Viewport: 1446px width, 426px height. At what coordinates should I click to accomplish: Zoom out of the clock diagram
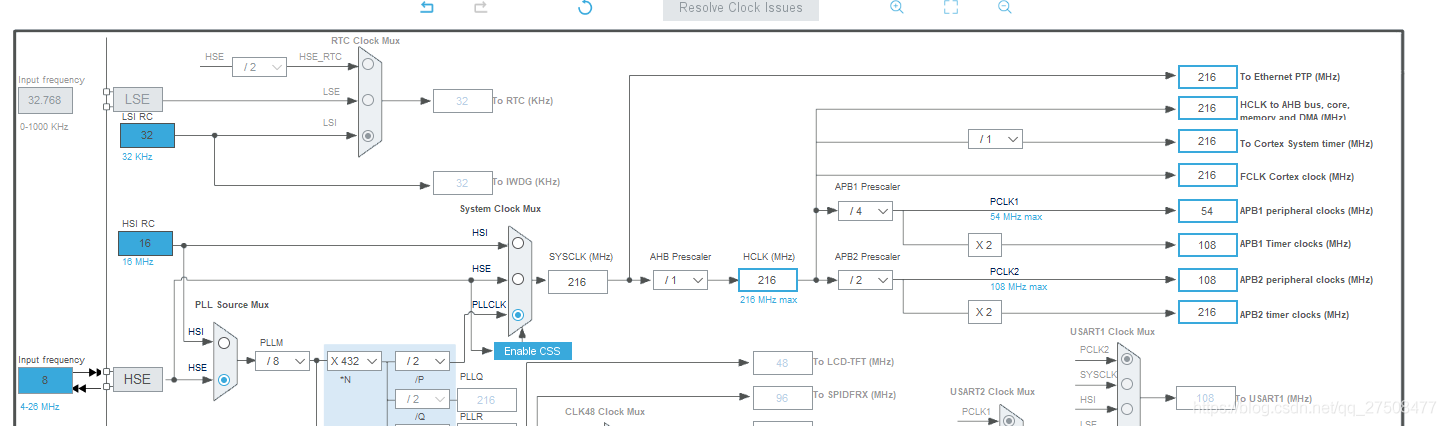1005,7
